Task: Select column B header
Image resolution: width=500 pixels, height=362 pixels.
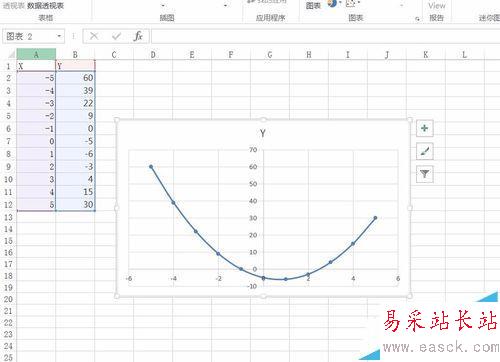Action: point(75,54)
